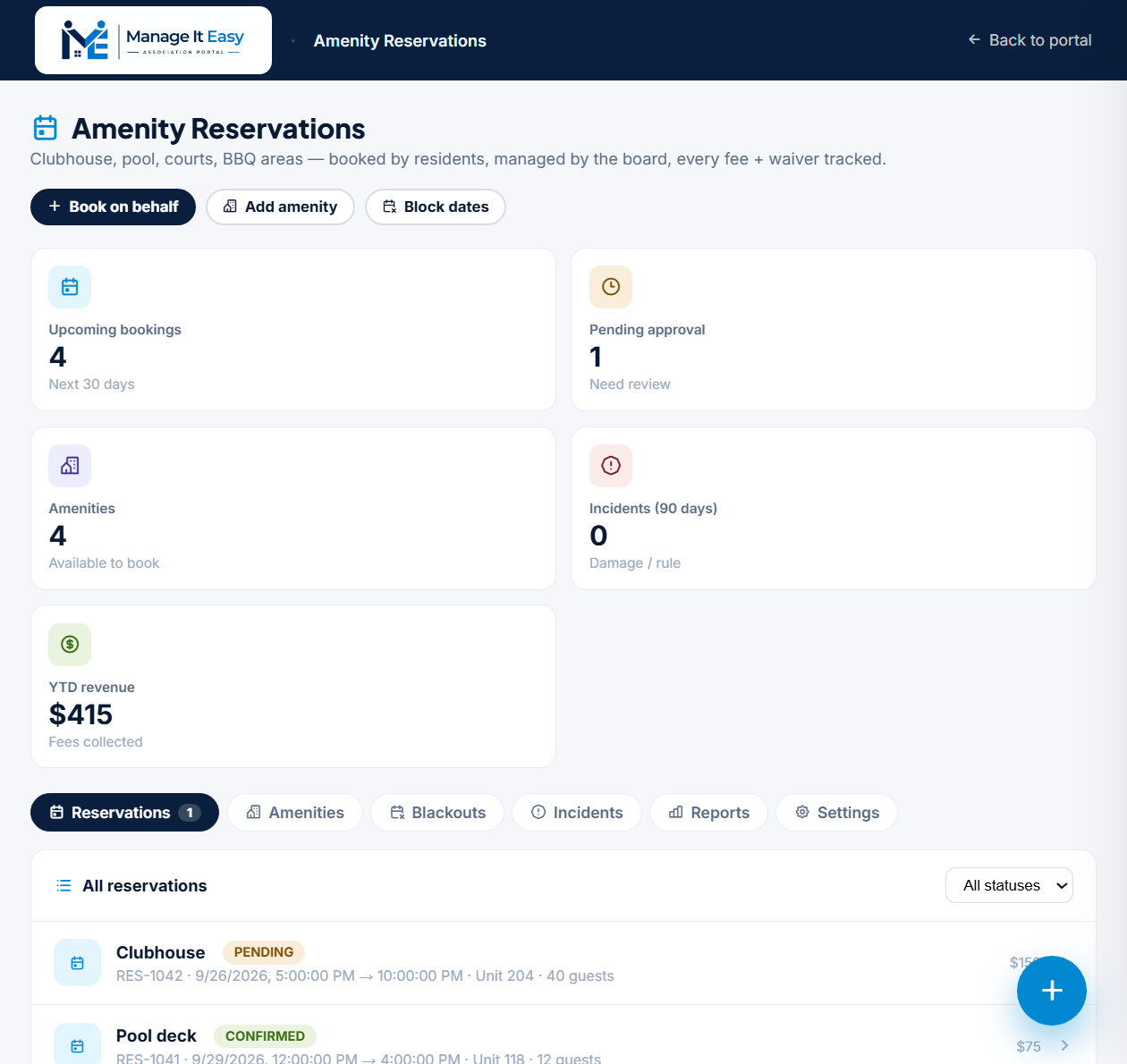Click the All reservations heading
The width and height of the screenshot is (1127, 1064).
pyautogui.click(x=145, y=885)
